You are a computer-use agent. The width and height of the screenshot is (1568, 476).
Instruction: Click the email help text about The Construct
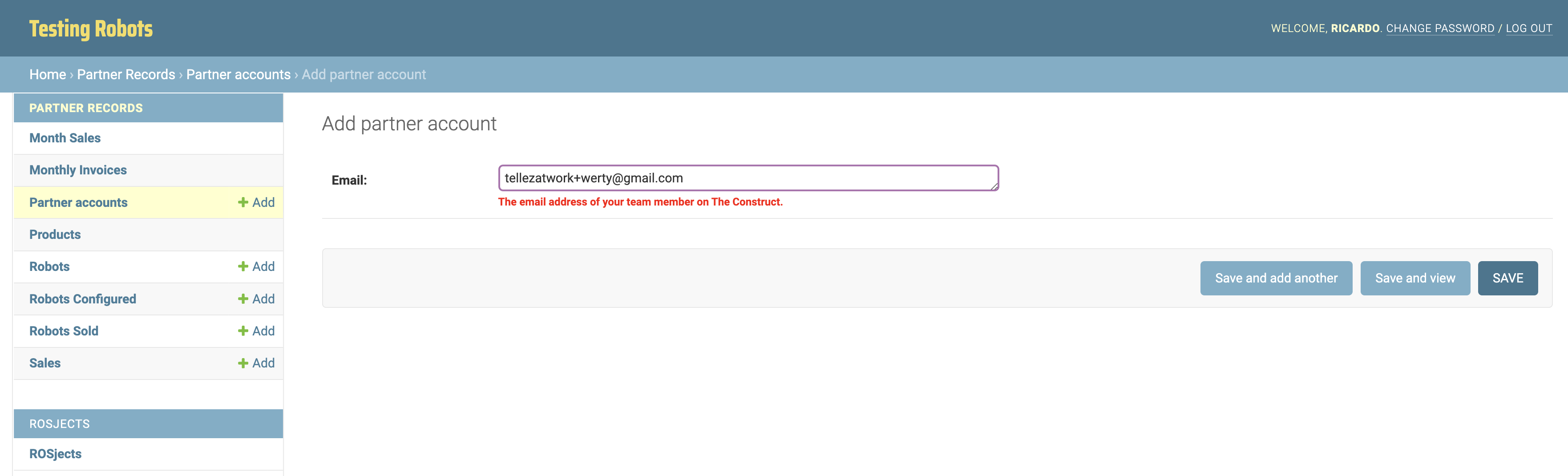point(640,202)
